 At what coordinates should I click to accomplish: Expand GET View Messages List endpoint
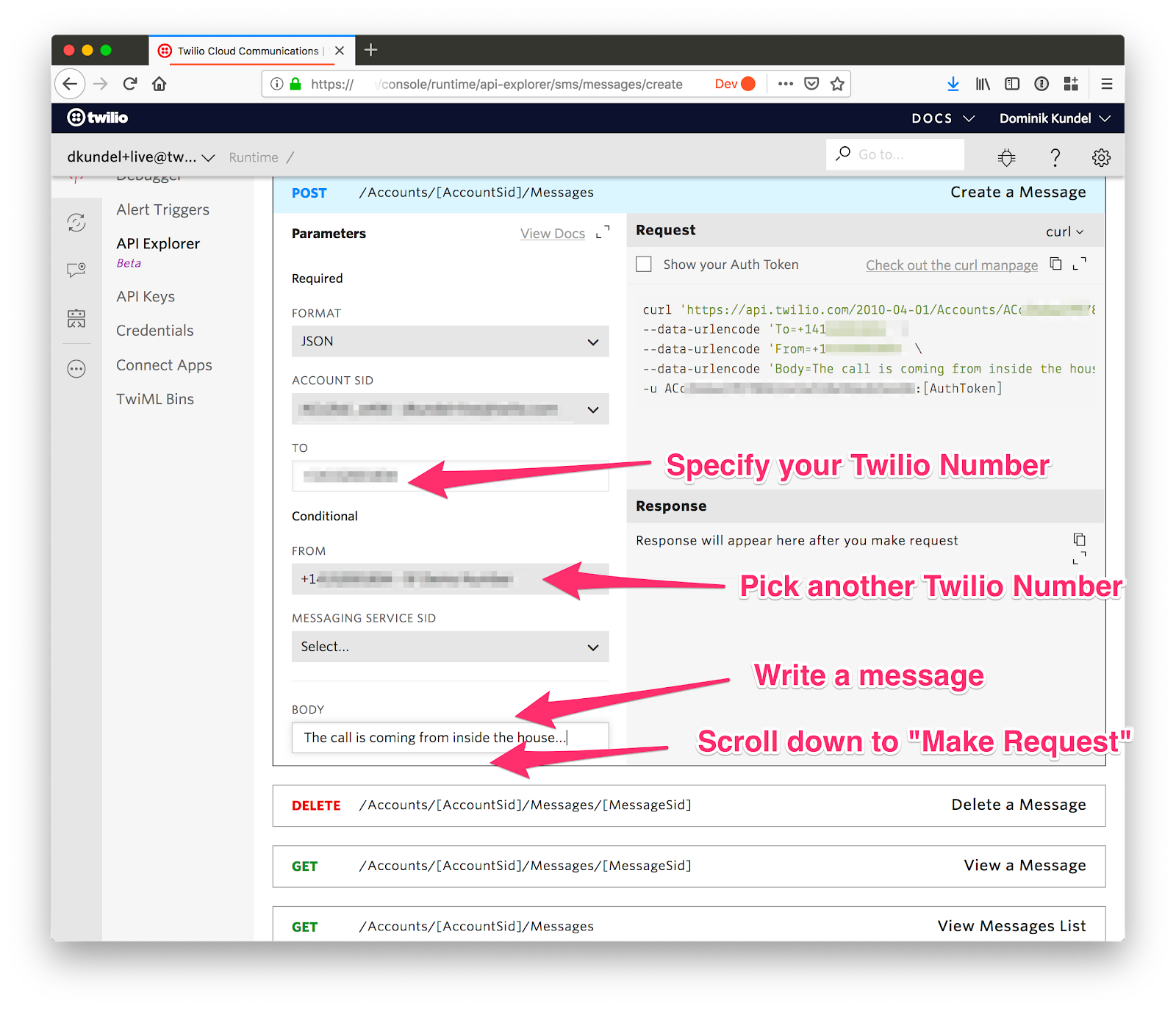point(689,925)
